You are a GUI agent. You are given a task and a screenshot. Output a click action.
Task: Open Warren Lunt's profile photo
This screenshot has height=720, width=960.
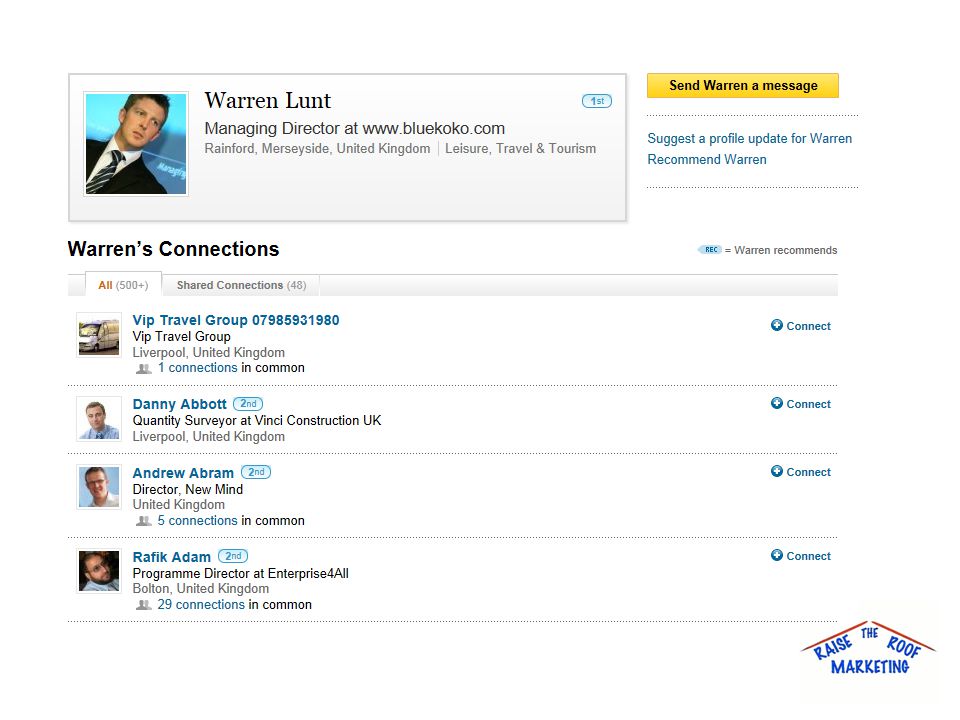(x=136, y=144)
